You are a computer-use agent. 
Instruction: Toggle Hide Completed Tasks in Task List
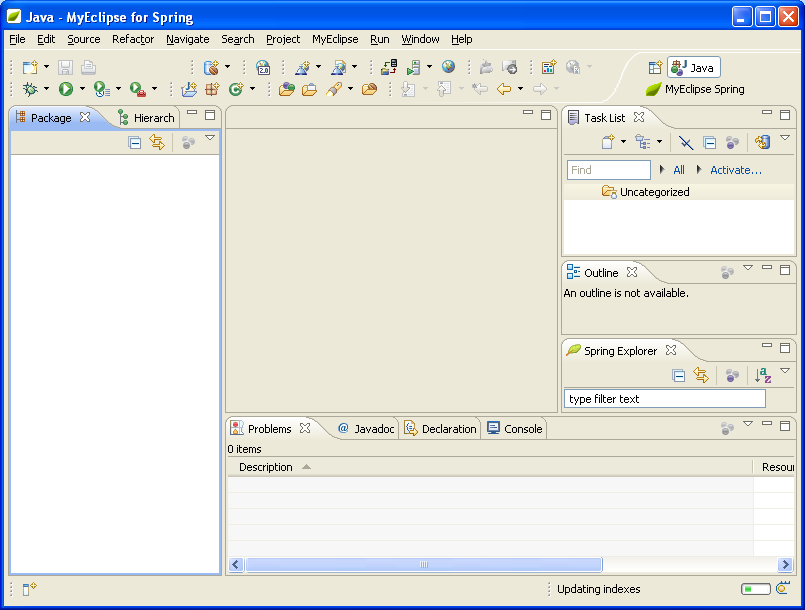pyautogui.click(x=686, y=142)
